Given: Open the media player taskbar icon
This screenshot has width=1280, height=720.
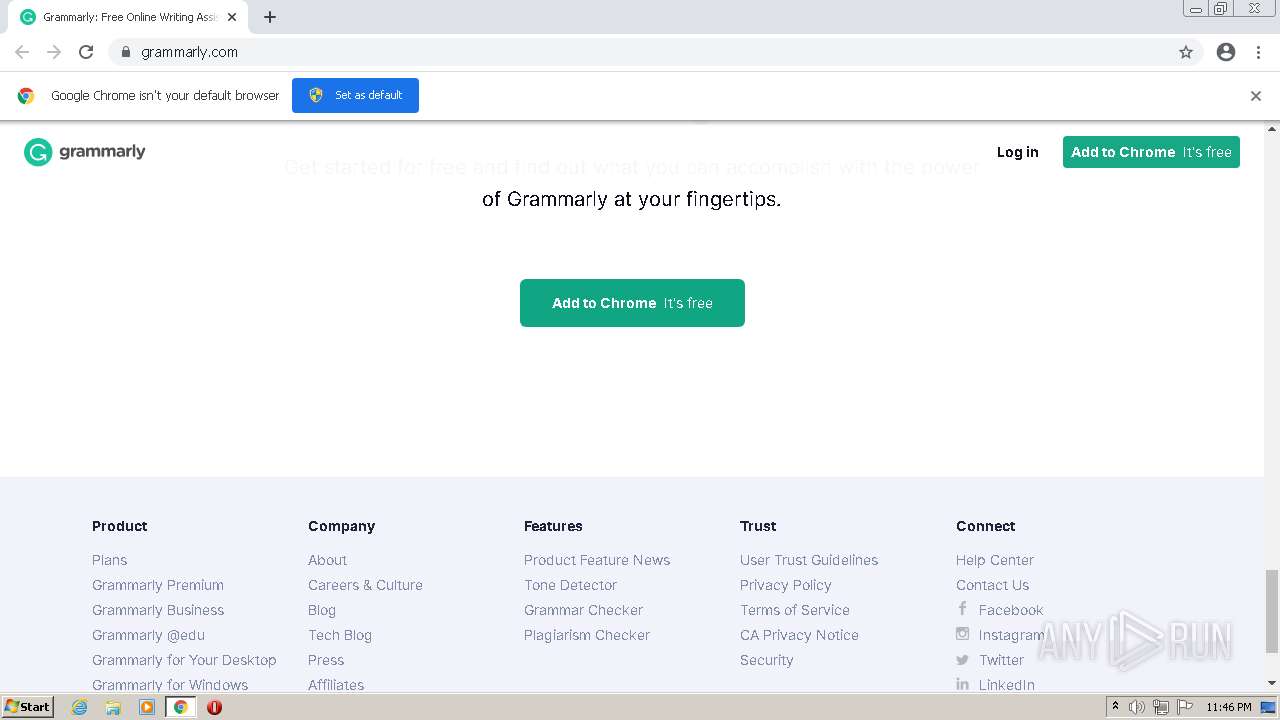Looking at the screenshot, I should point(147,707).
